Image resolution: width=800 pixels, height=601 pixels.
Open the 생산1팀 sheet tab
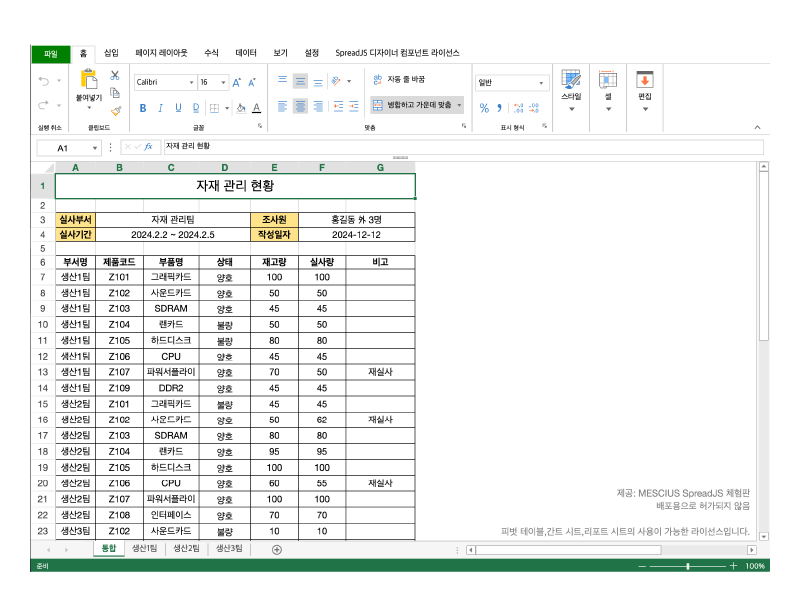[x=144, y=548]
